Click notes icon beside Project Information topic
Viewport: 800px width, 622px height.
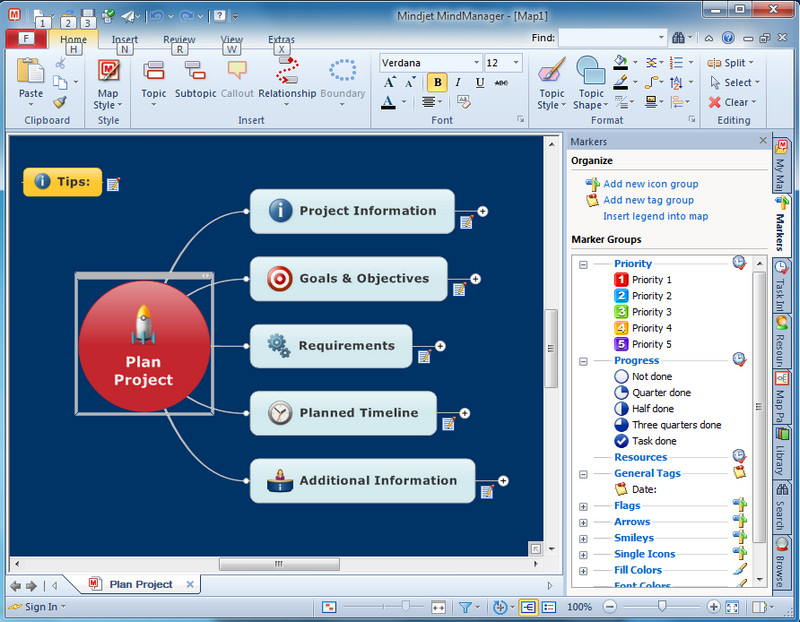pyautogui.click(x=466, y=222)
